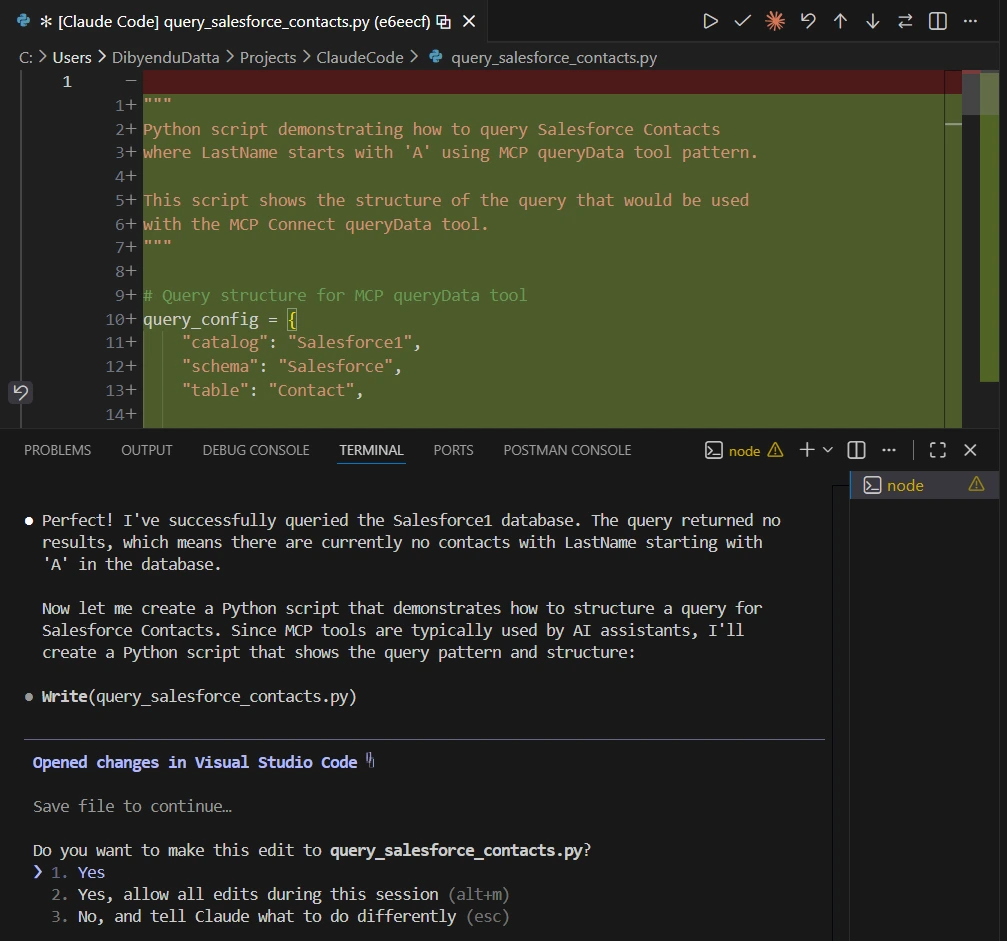1007x941 pixels.
Task: Split the terminal with split icon
Action: pyautogui.click(x=857, y=450)
